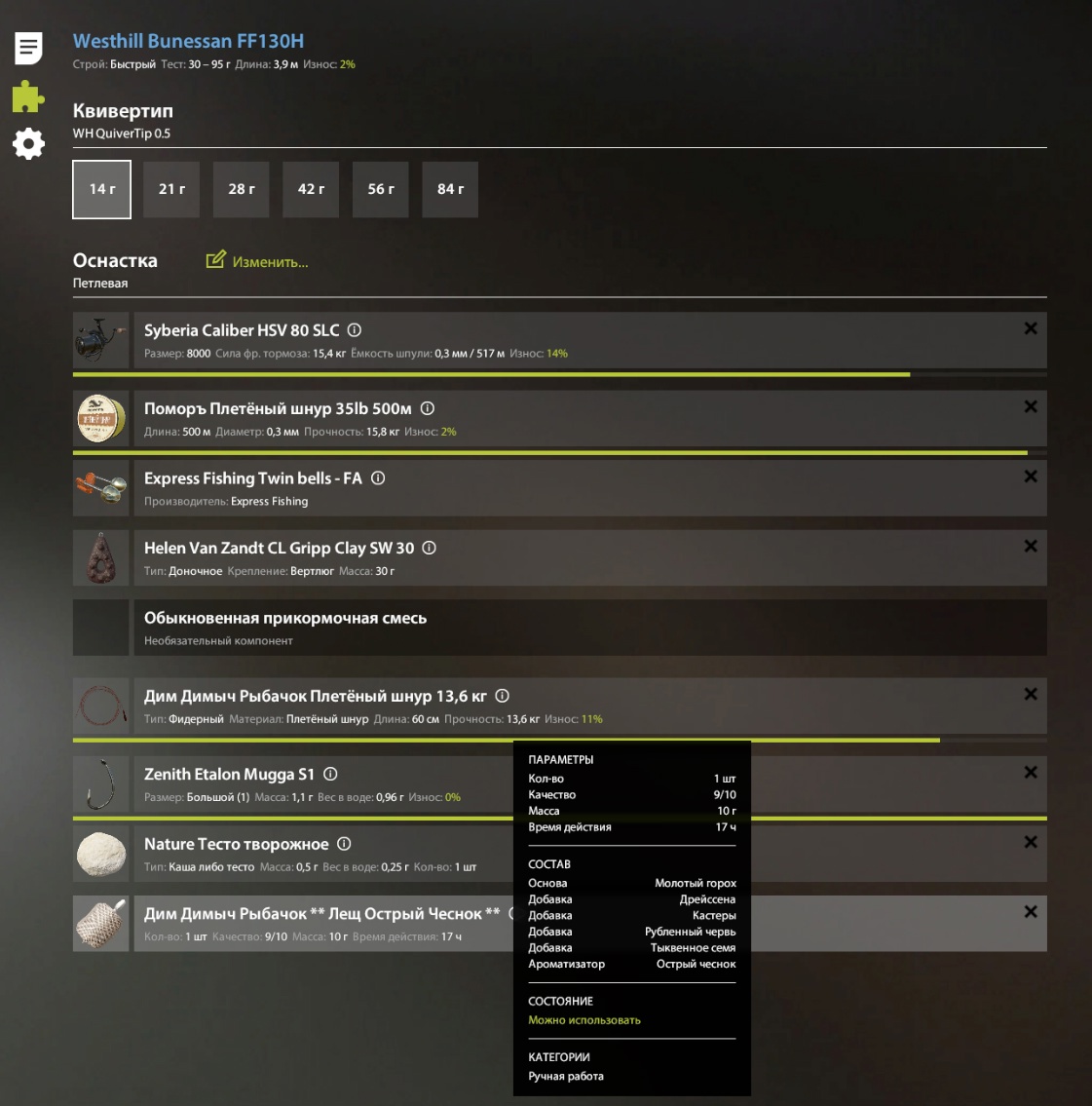
Task: Show info for Nature Тесто творожное
Action: (x=344, y=844)
